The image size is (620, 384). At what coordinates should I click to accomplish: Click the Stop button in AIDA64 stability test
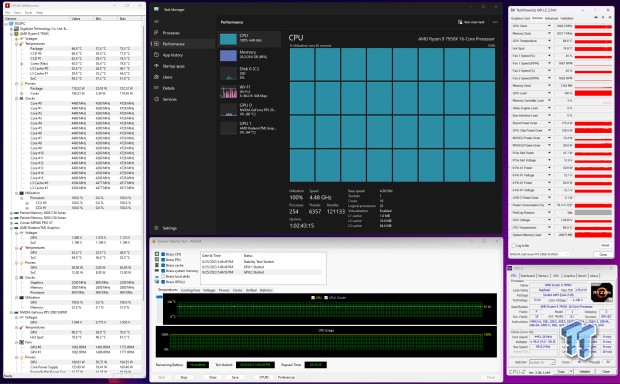[x=184, y=377]
